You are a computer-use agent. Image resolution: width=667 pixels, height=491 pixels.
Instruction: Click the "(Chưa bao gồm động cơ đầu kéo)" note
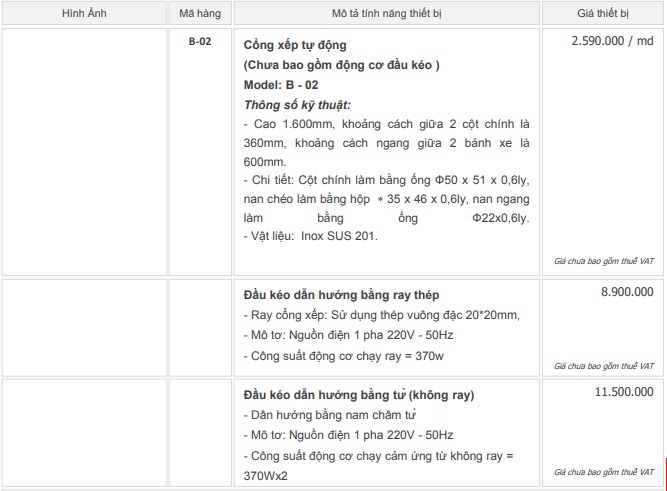click(x=341, y=65)
